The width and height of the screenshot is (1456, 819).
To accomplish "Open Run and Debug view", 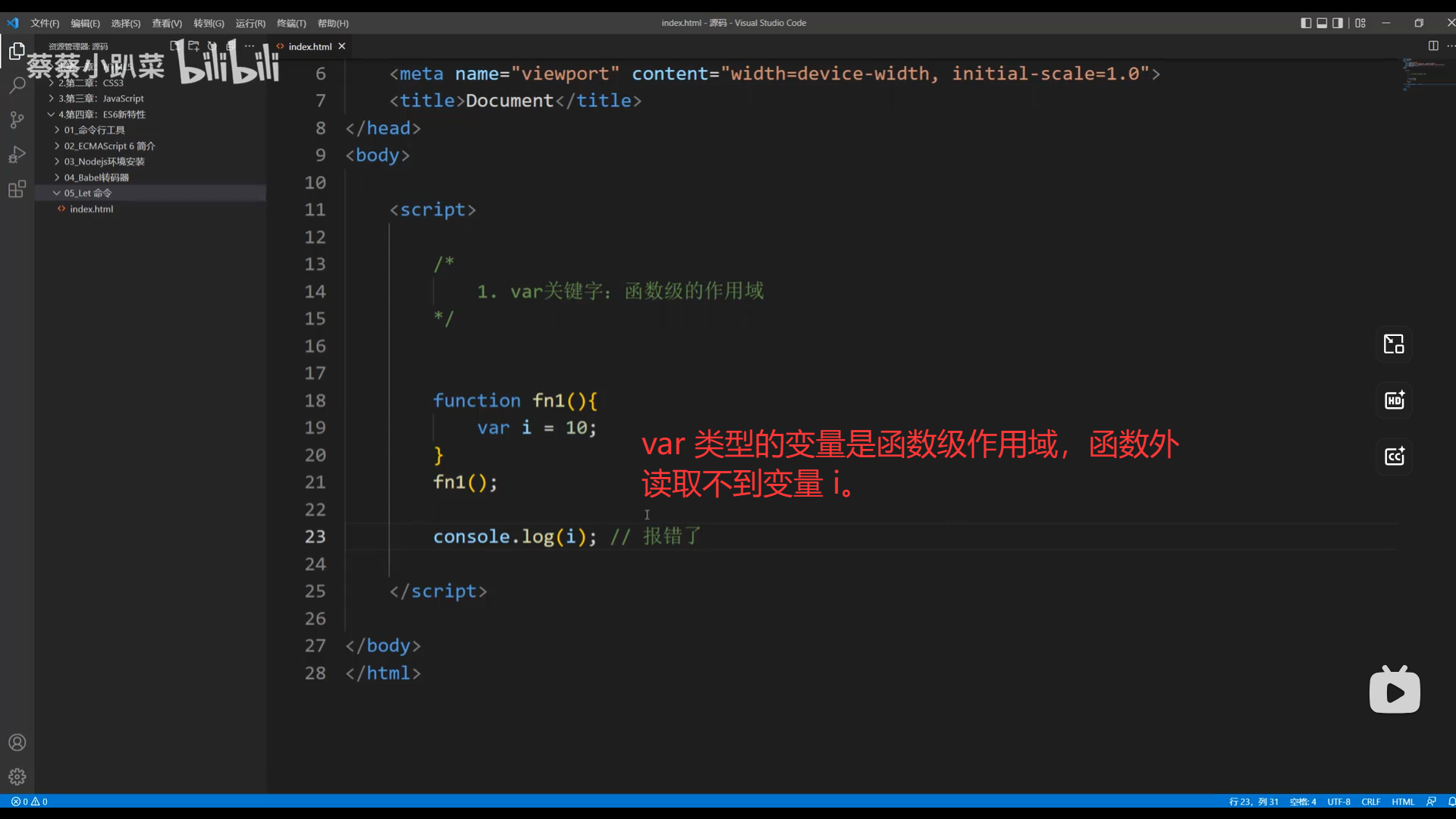I will click(17, 155).
